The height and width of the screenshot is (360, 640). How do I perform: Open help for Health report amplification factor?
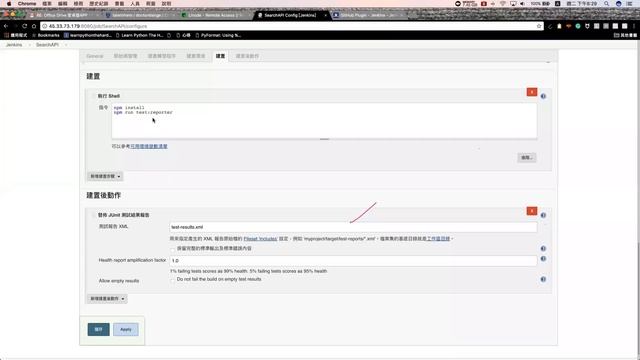(x=543, y=258)
